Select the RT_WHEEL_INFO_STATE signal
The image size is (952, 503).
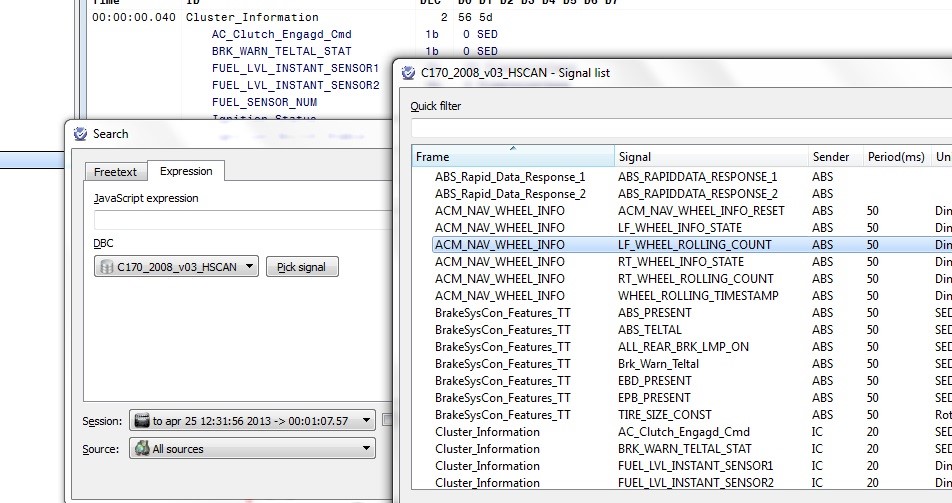pyautogui.click(x=681, y=262)
